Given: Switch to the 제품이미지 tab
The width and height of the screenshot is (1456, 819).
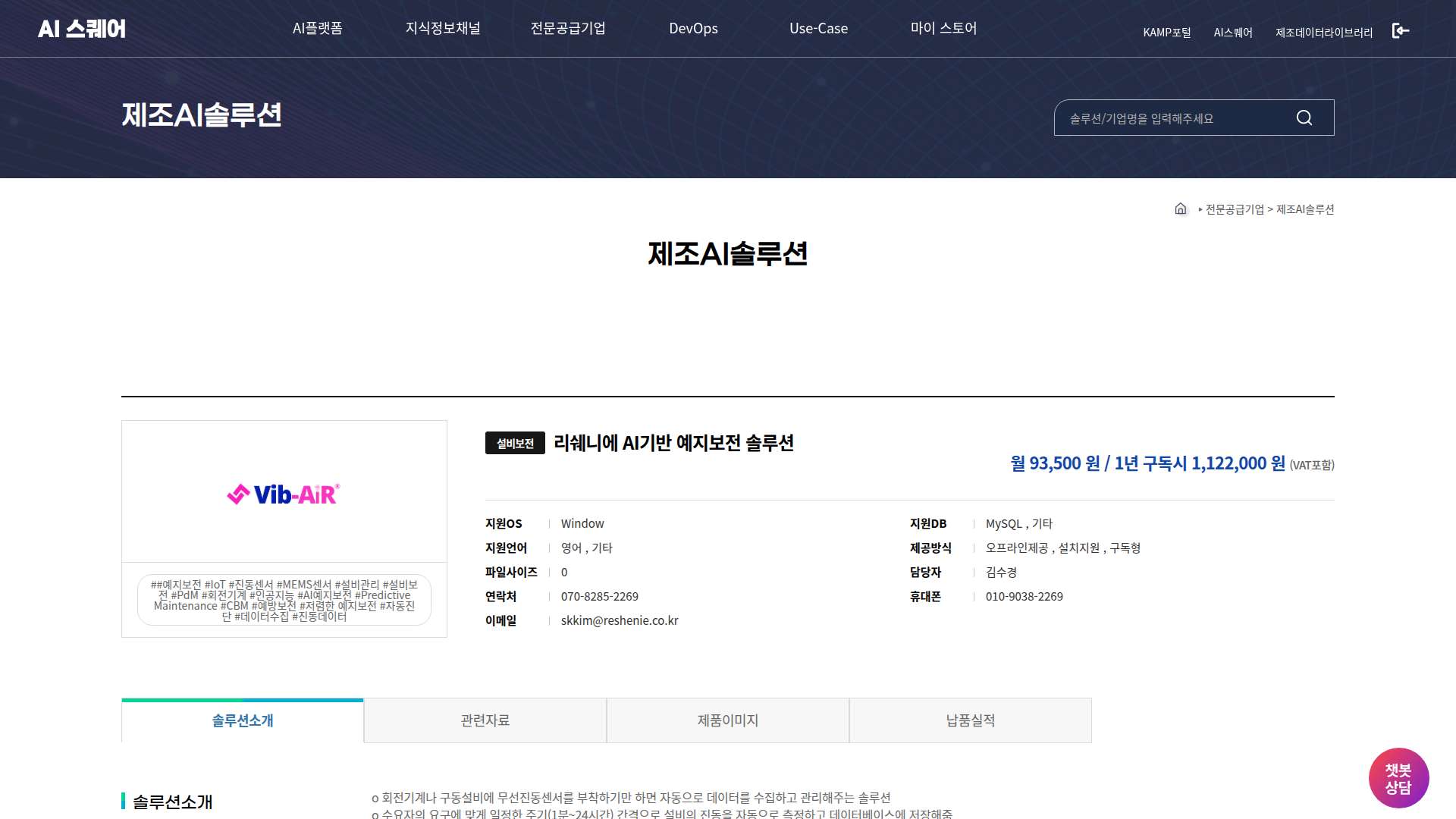Looking at the screenshot, I should (x=728, y=720).
